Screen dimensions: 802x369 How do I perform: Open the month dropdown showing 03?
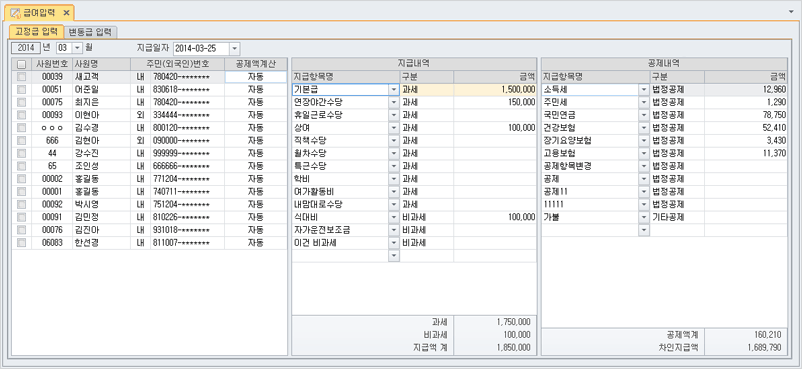[77, 48]
